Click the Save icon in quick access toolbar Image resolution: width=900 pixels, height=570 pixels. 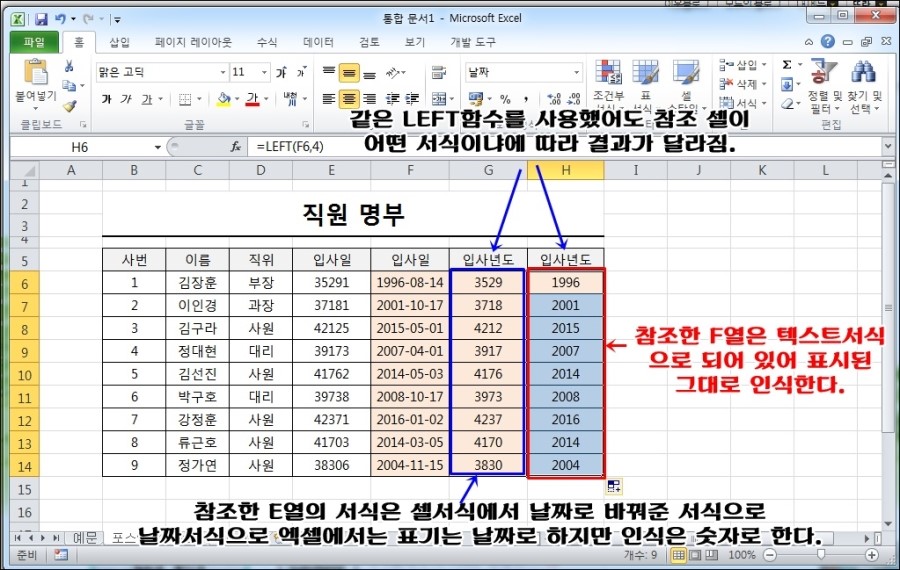(x=41, y=18)
